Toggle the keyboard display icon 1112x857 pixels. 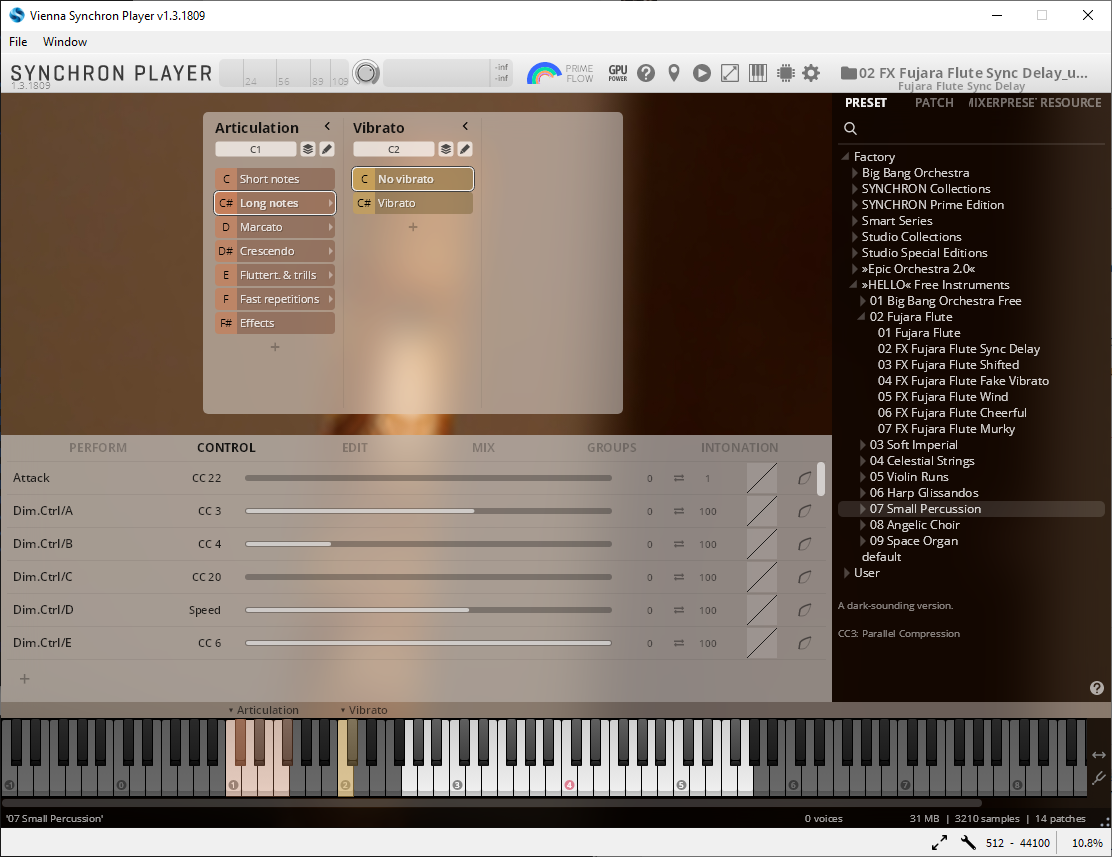(x=757, y=72)
